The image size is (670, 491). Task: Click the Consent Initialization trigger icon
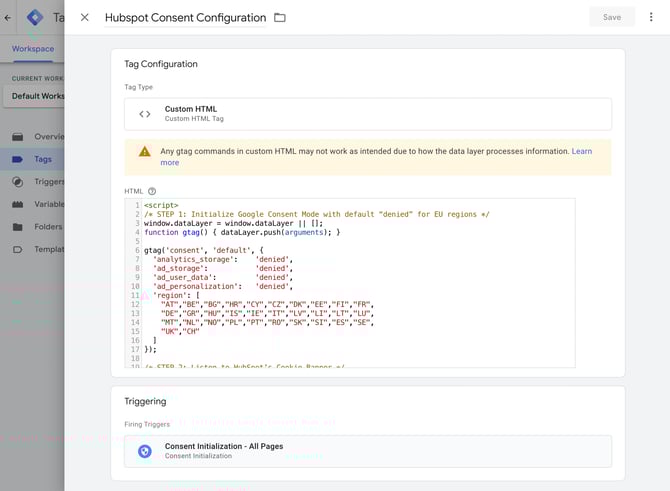click(x=145, y=451)
